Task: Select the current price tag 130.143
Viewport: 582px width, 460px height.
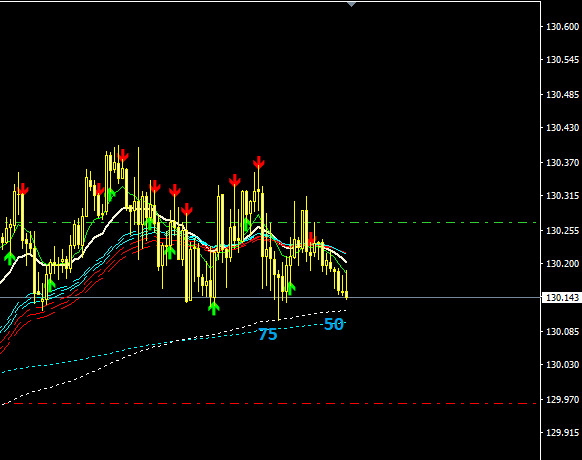Action: tap(562, 298)
